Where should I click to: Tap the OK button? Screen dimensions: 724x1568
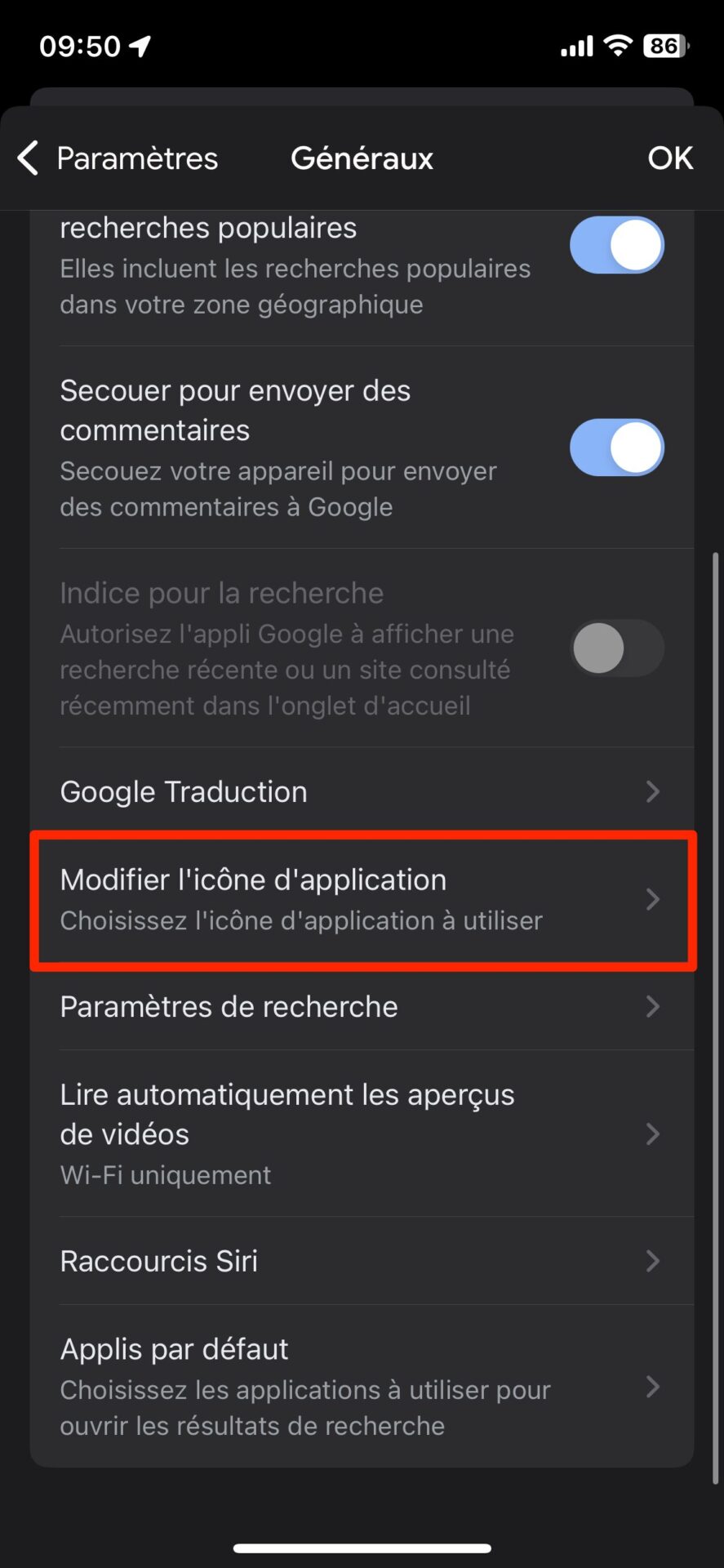click(x=670, y=158)
